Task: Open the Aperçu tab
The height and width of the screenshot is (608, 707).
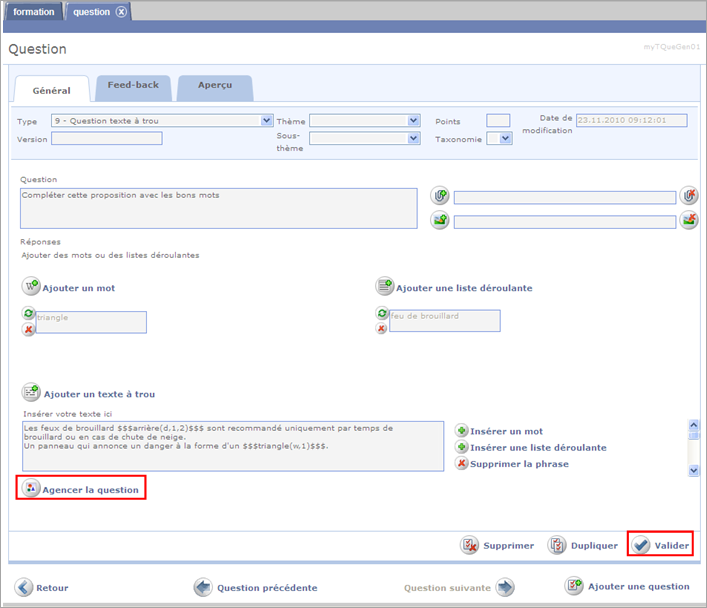Action: point(214,86)
